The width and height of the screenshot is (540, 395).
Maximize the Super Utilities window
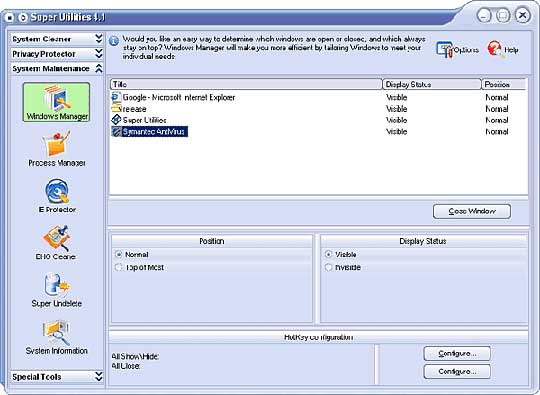(x=503, y=15)
